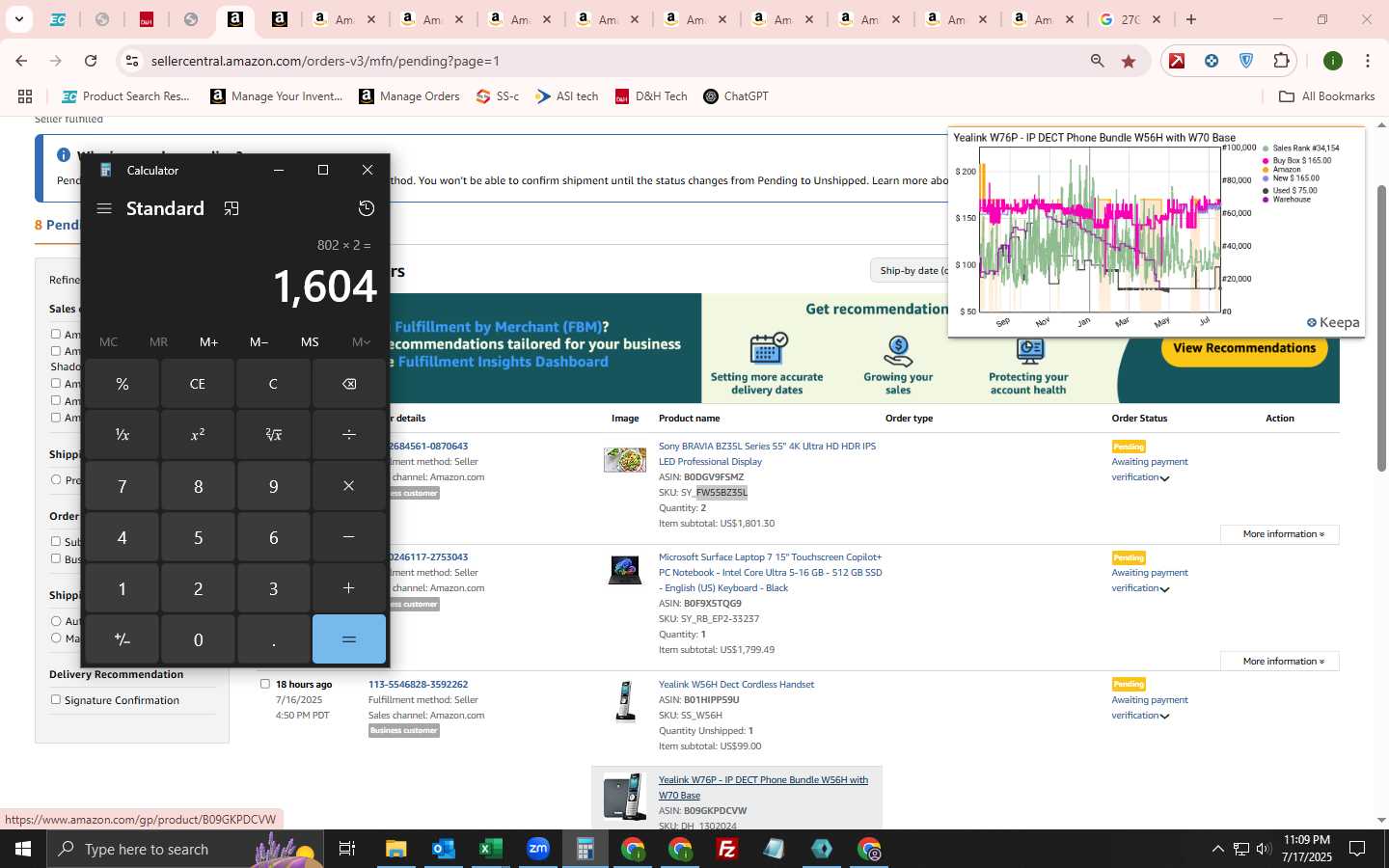Click the equals key in Calculator
The width and height of the screenshot is (1389, 868).
pos(349,639)
